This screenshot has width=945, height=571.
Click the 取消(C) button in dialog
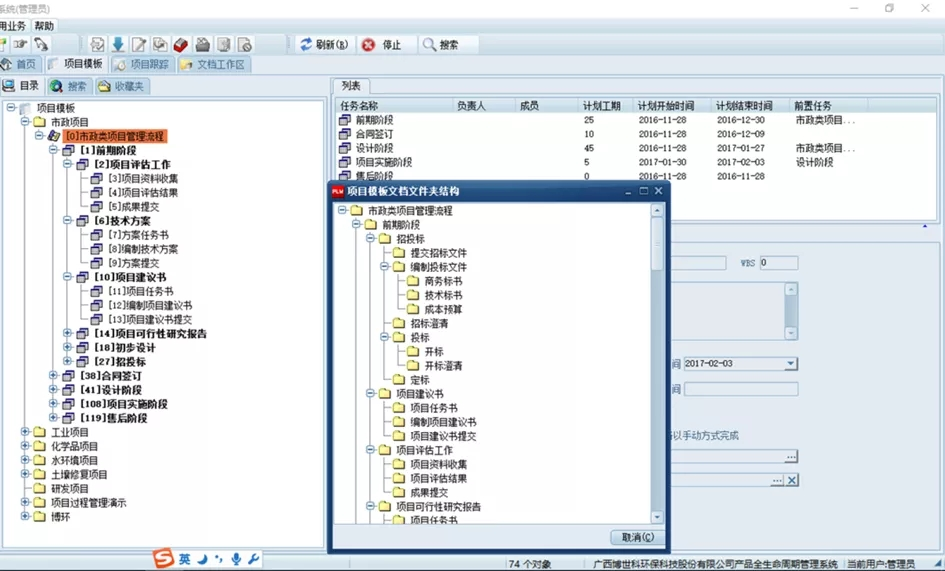click(637, 537)
